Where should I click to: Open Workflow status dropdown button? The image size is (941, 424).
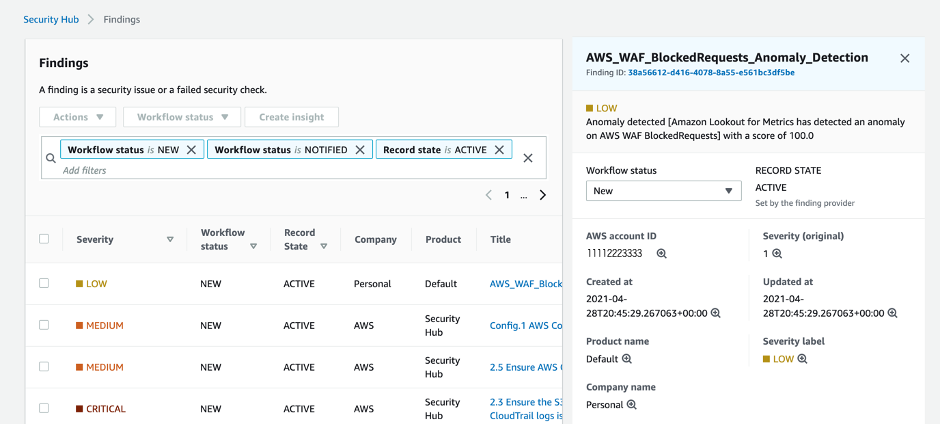point(182,117)
